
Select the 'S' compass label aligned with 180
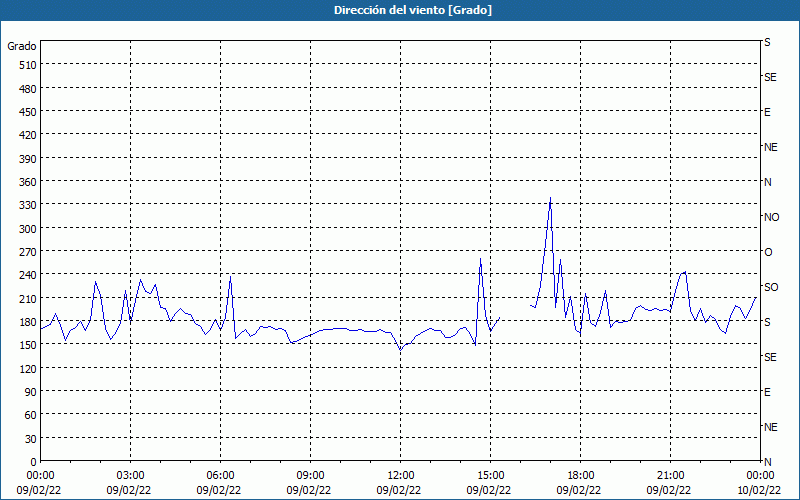tap(767, 322)
